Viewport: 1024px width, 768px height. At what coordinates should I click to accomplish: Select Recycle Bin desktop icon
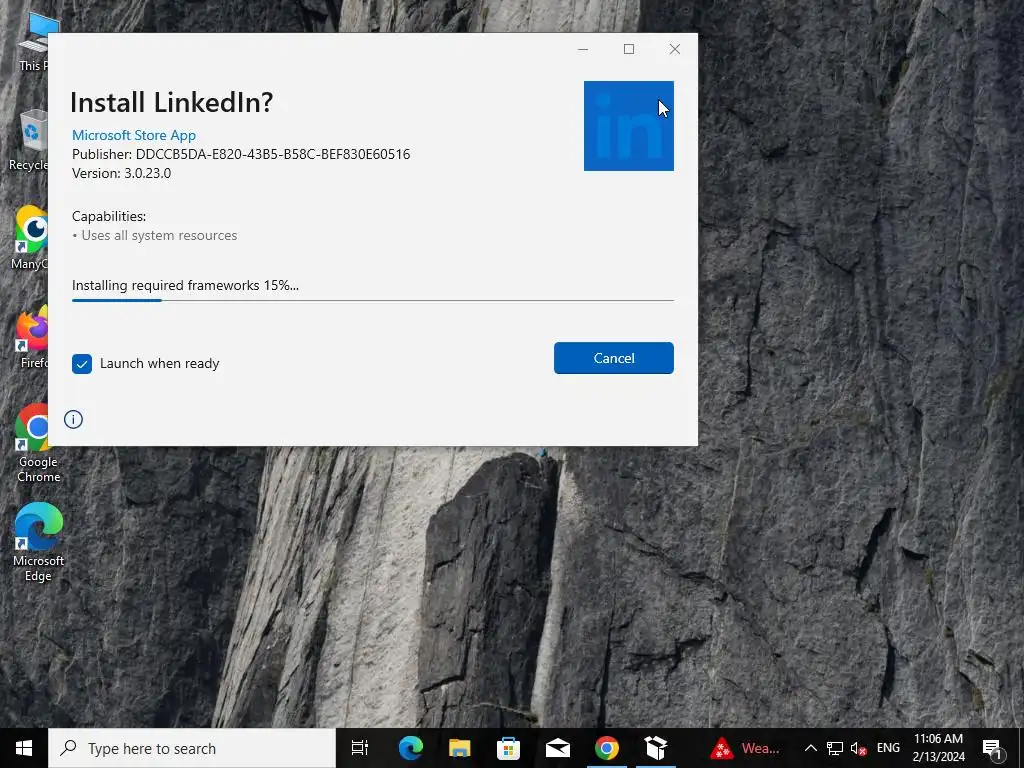click(x=29, y=140)
